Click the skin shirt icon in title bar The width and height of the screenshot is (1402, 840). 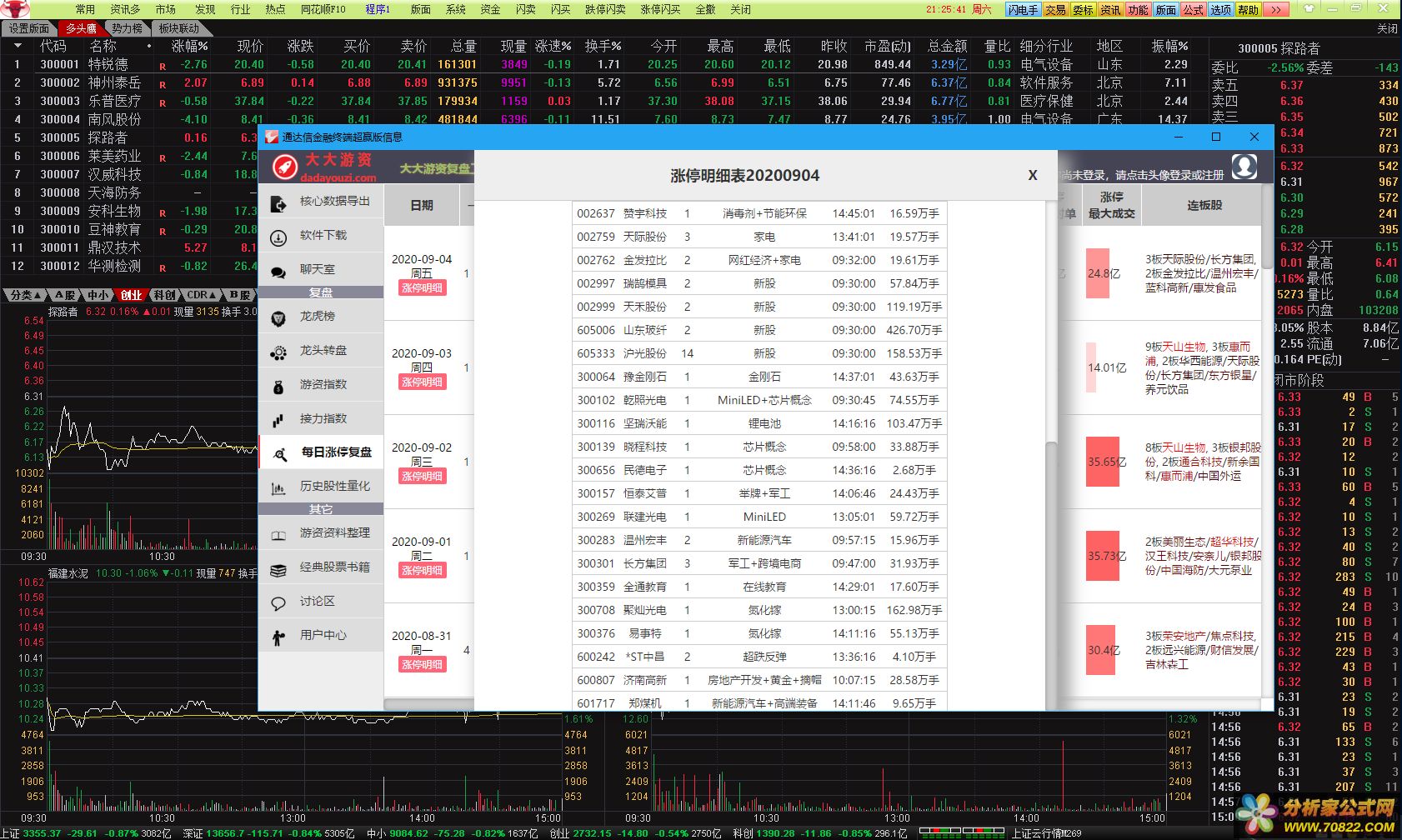(x=1309, y=8)
